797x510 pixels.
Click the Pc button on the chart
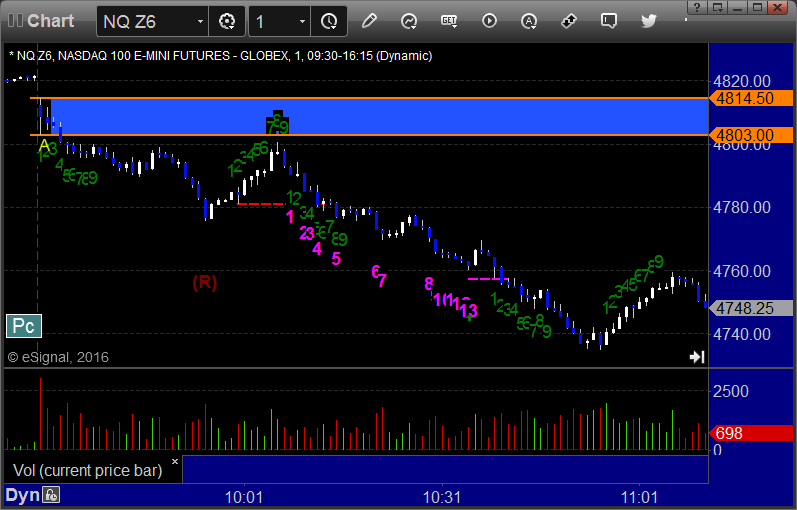click(23, 326)
